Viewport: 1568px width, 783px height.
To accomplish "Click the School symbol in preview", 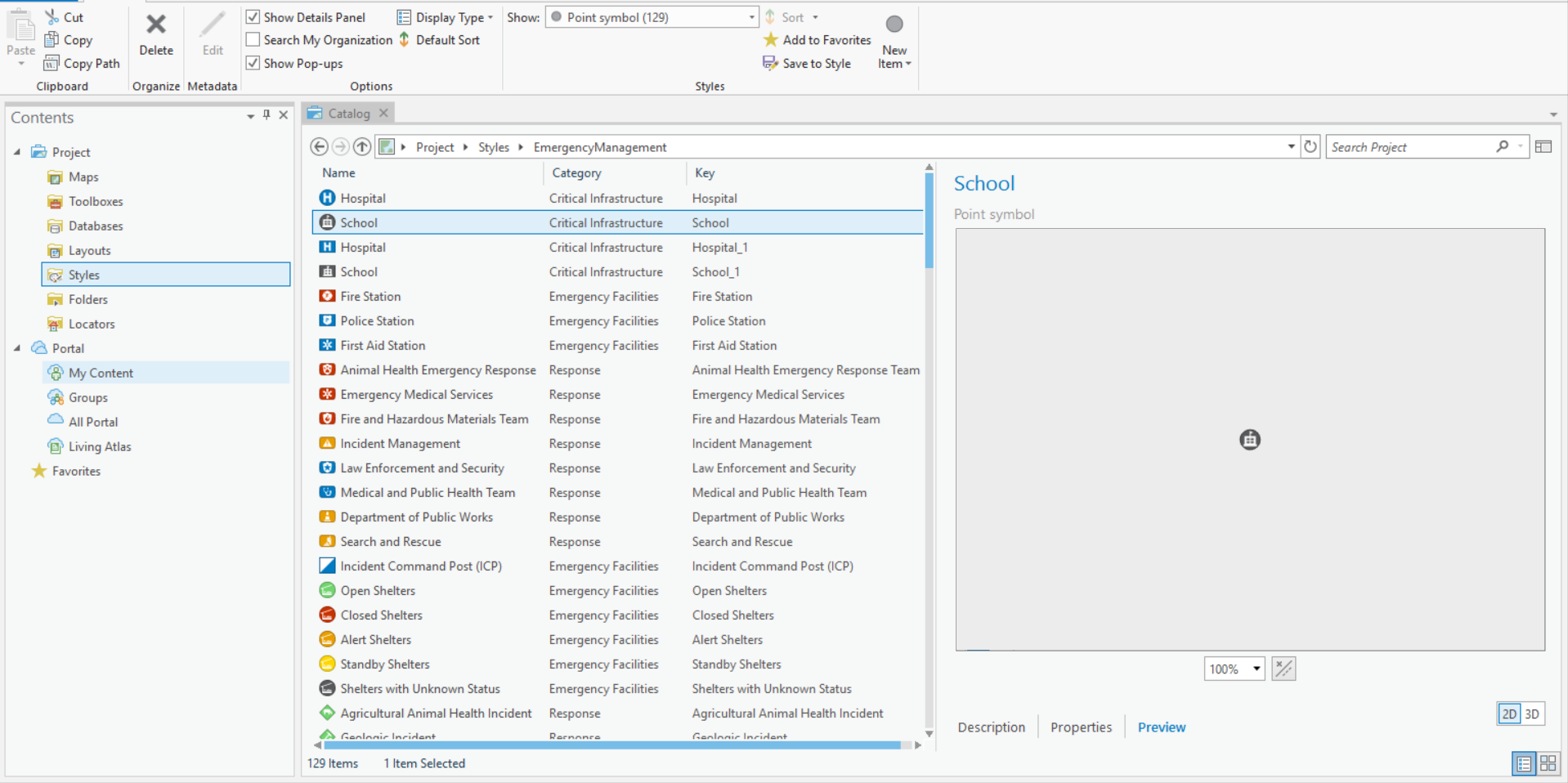I will [1250, 440].
